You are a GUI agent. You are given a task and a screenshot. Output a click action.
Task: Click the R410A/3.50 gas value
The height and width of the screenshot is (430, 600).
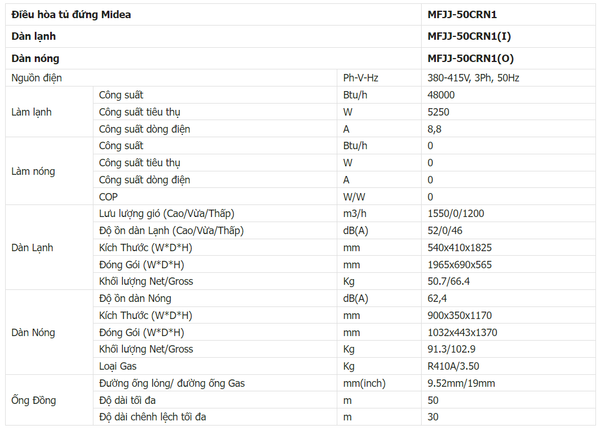coord(455,367)
